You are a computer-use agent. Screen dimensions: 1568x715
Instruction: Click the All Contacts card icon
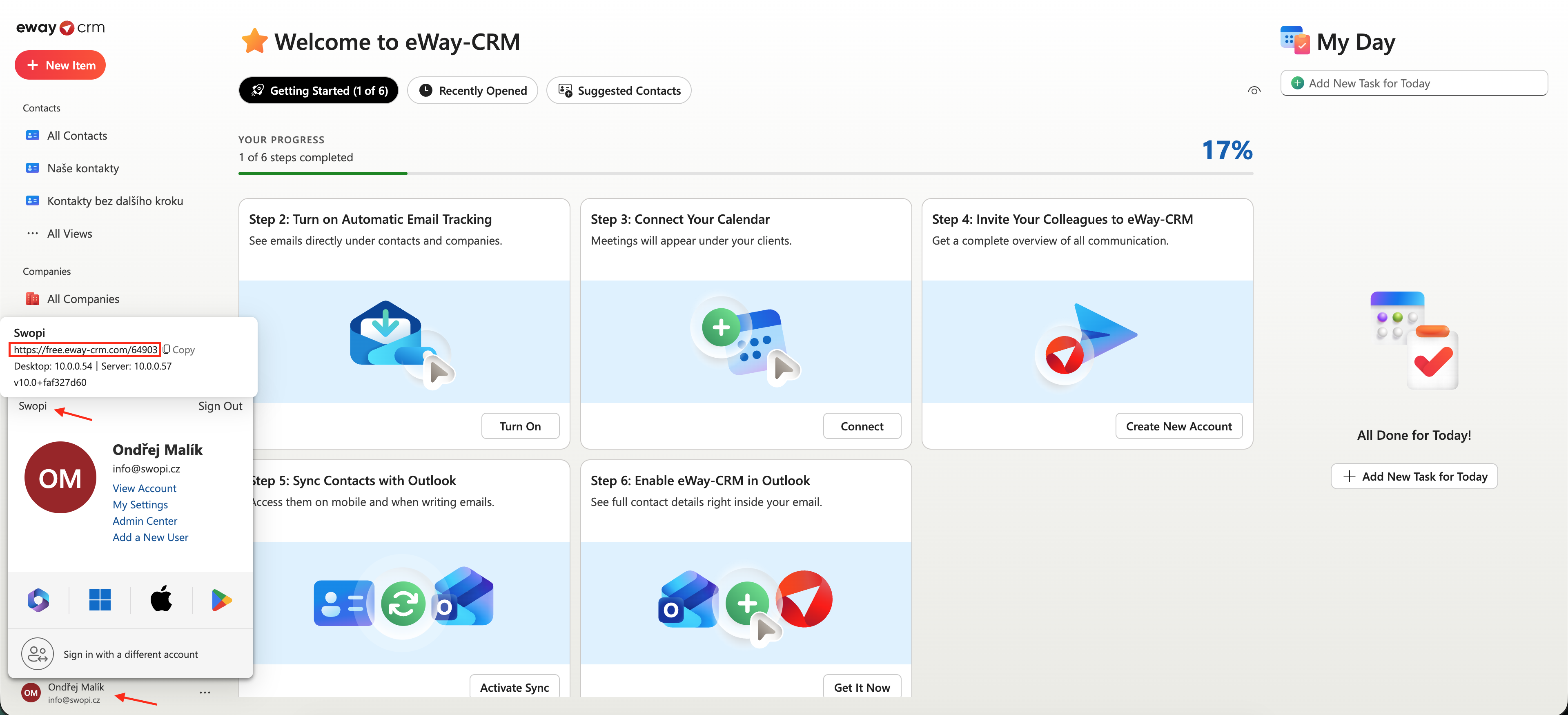pyautogui.click(x=33, y=136)
